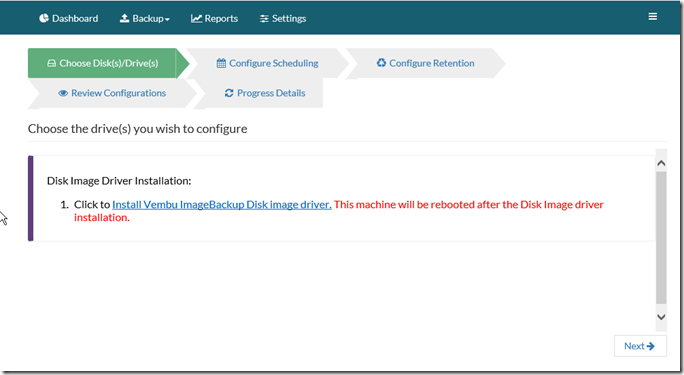Click the refresh icon for Progress Details

[229, 93]
